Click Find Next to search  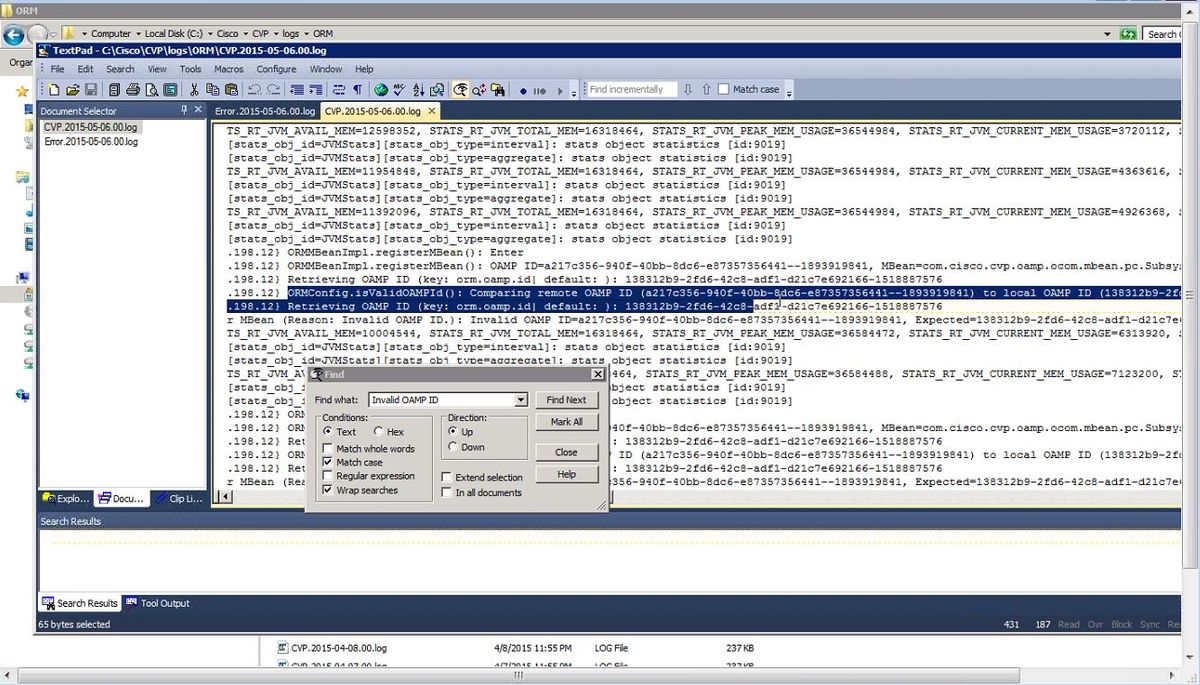(567, 400)
